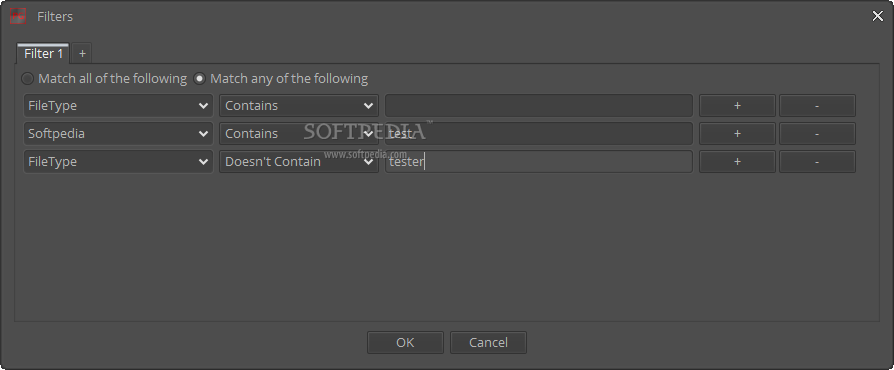This screenshot has width=894, height=370.
Task: Add a condition after the Doesn't Contain row
Action: [737, 161]
